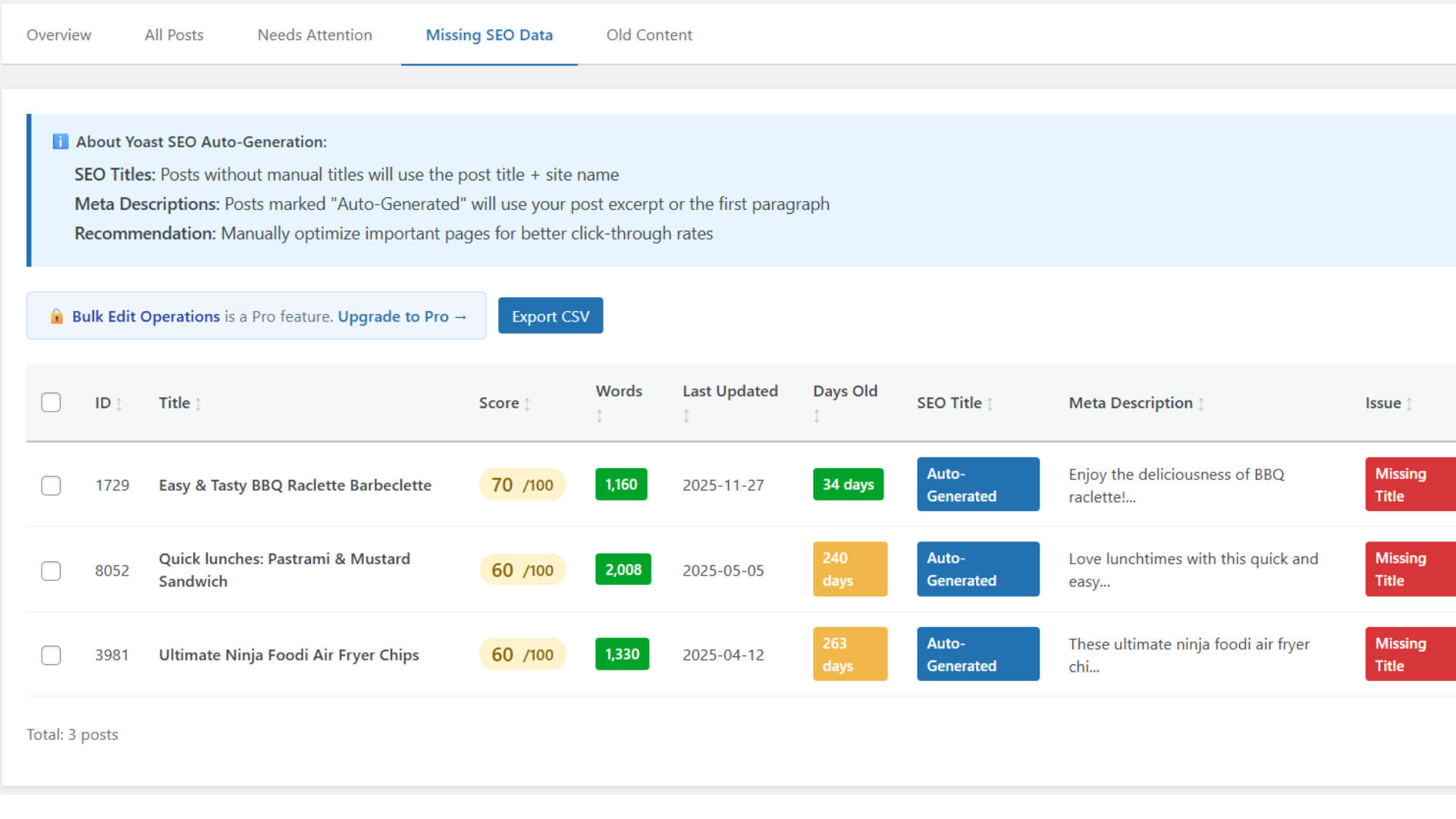Image resolution: width=1456 pixels, height=819 pixels.
Task: Select checkbox for post 8052
Action: [51, 570]
